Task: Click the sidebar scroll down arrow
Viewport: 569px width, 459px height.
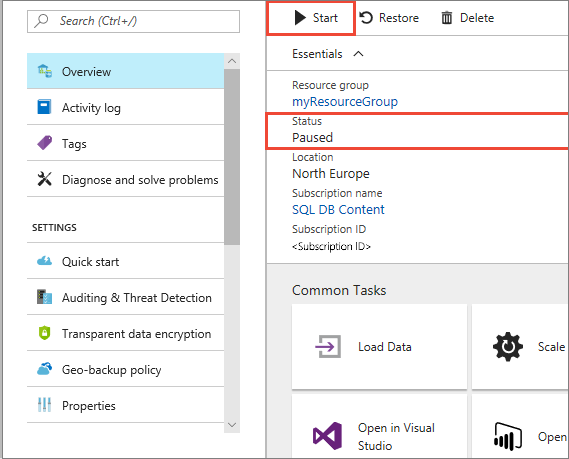Action: 232,425
